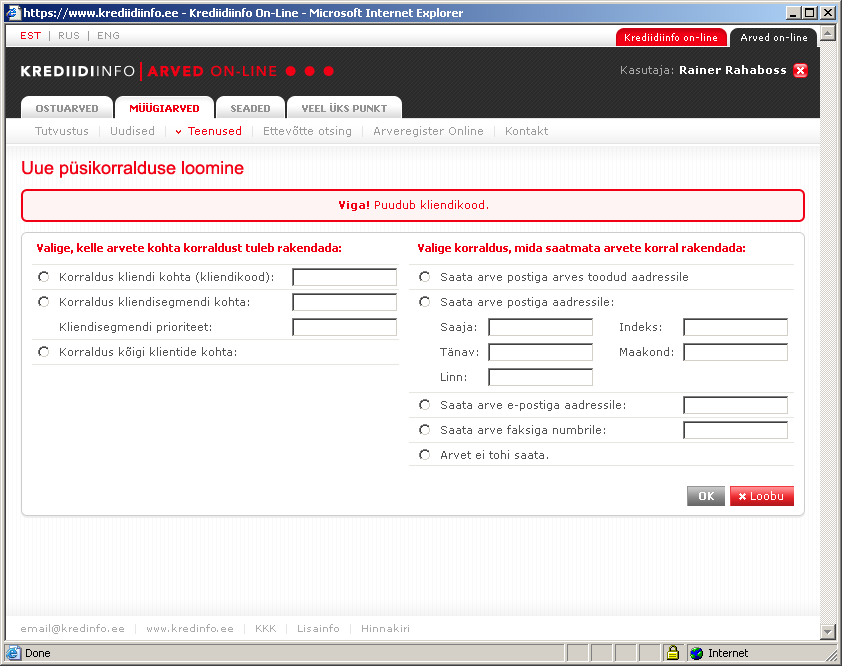
Task: Switch language to ENG
Action: point(108,35)
